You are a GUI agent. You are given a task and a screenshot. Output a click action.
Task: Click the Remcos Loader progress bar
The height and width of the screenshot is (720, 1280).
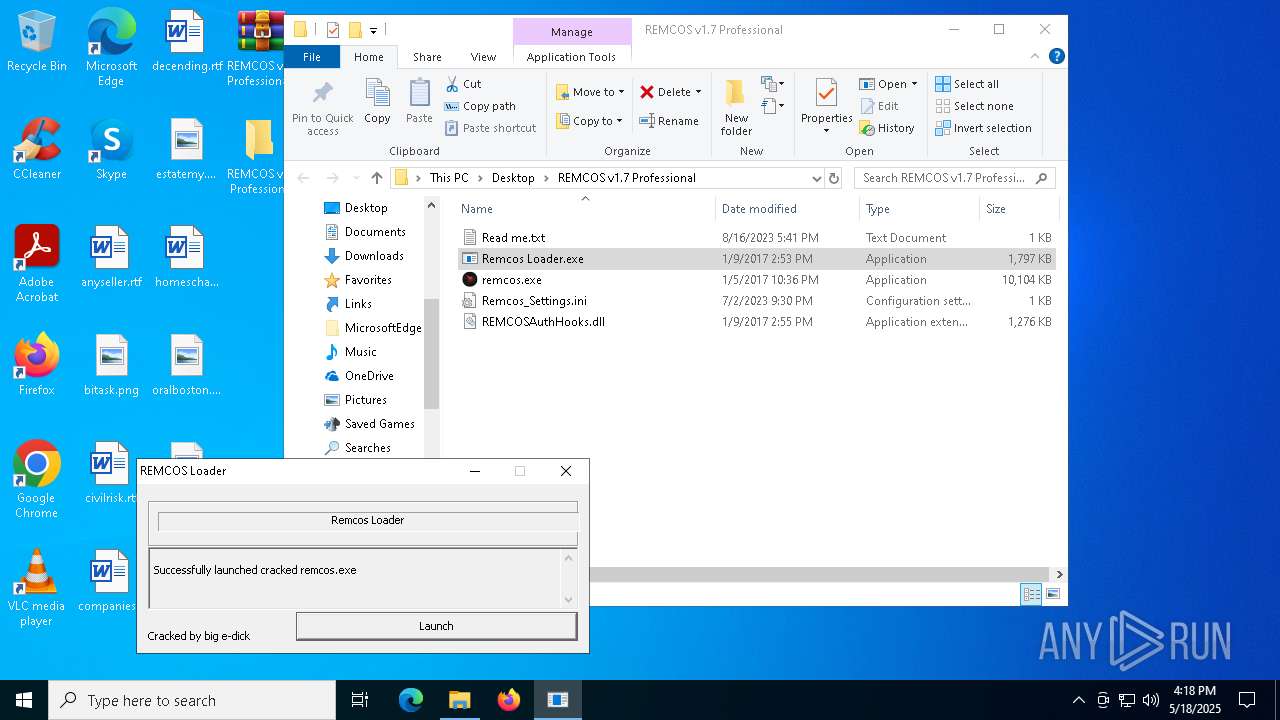pos(367,520)
